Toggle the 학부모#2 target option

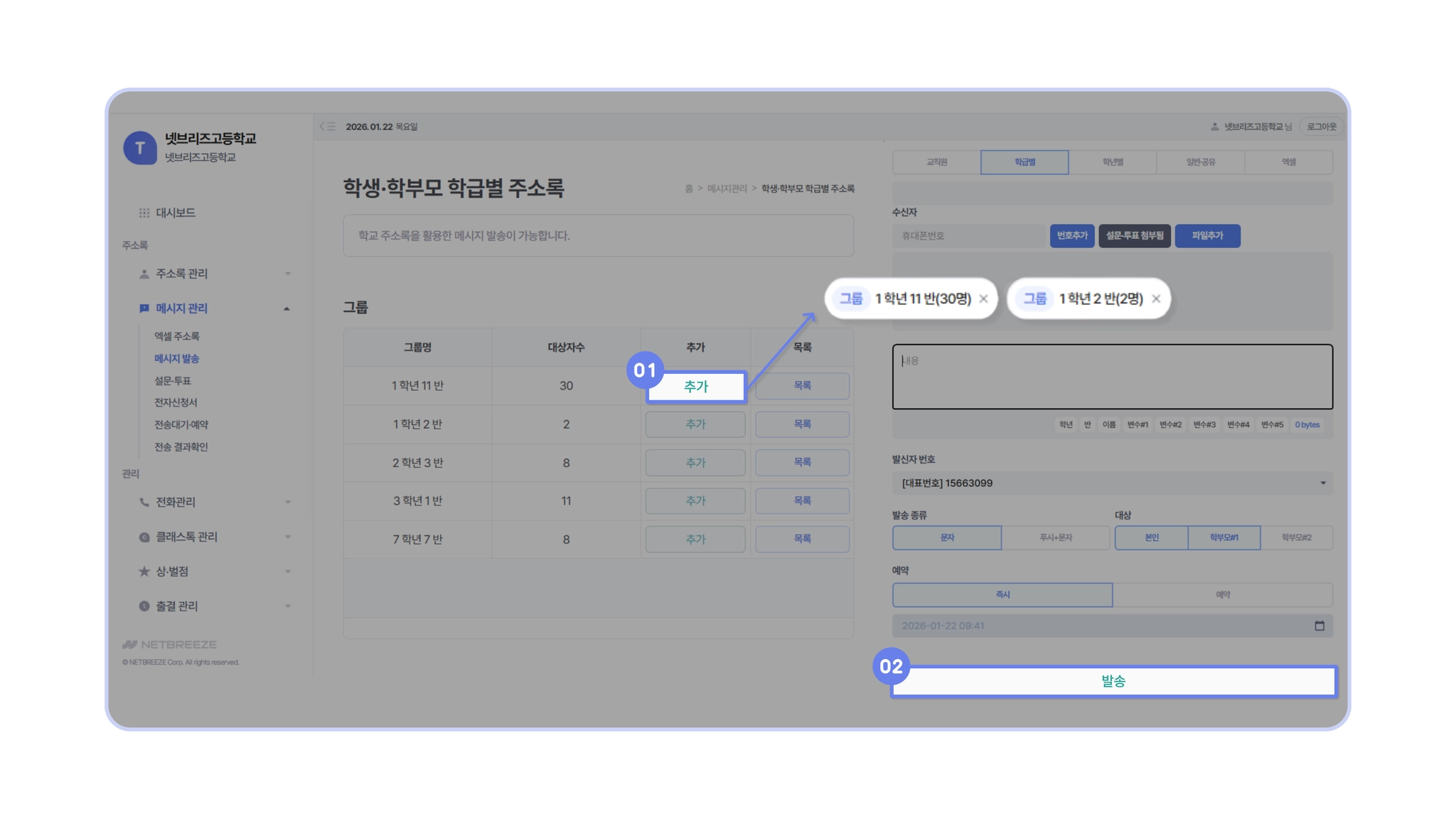tap(1296, 538)
